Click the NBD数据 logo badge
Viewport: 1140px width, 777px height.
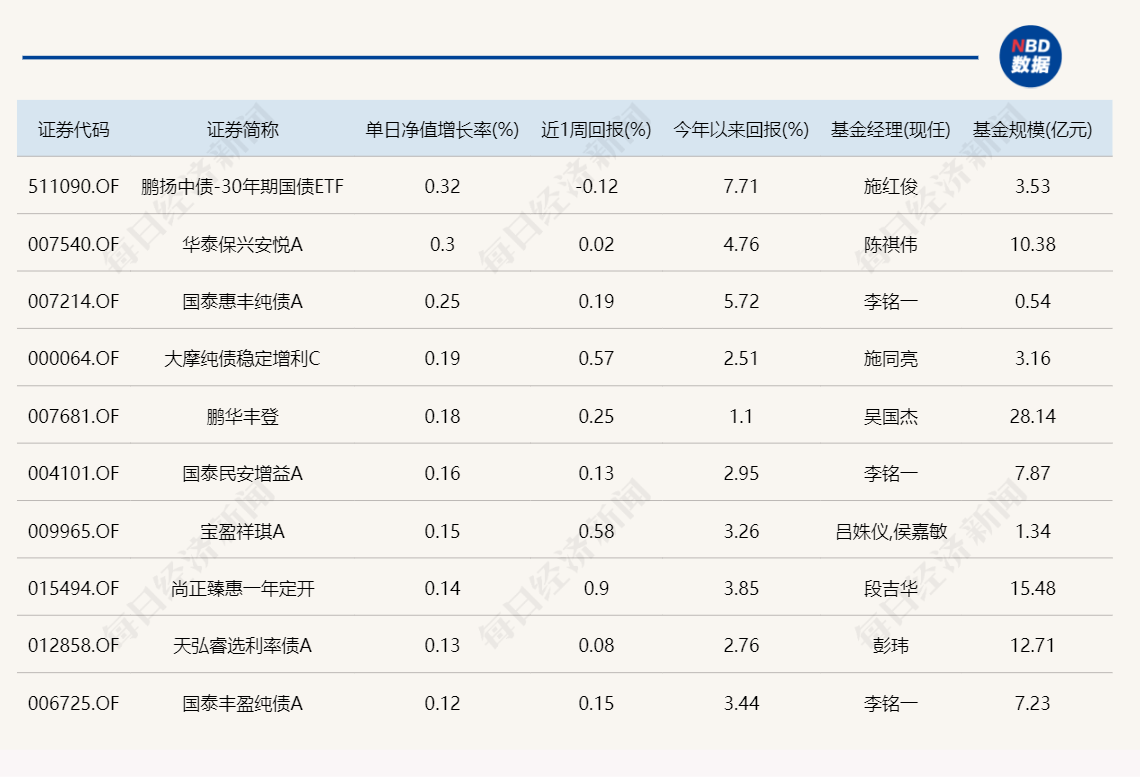(x=1030, y=57)
